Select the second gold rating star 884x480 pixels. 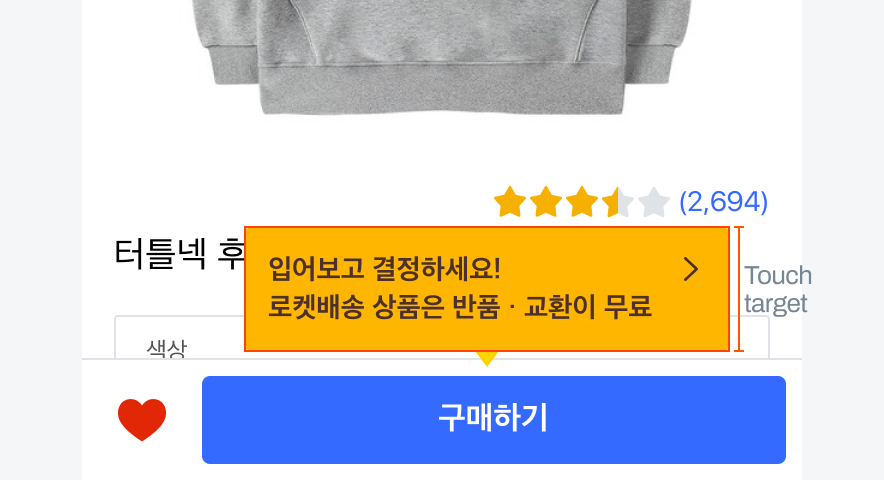tap(546, 202)
